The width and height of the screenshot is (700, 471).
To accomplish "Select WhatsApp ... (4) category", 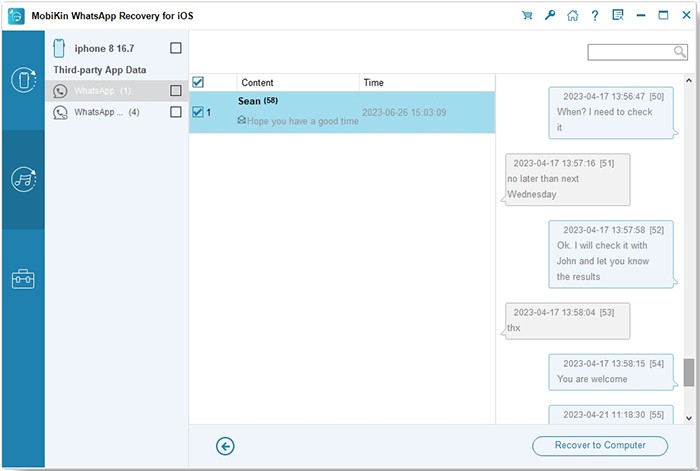I will click(116, 112).
